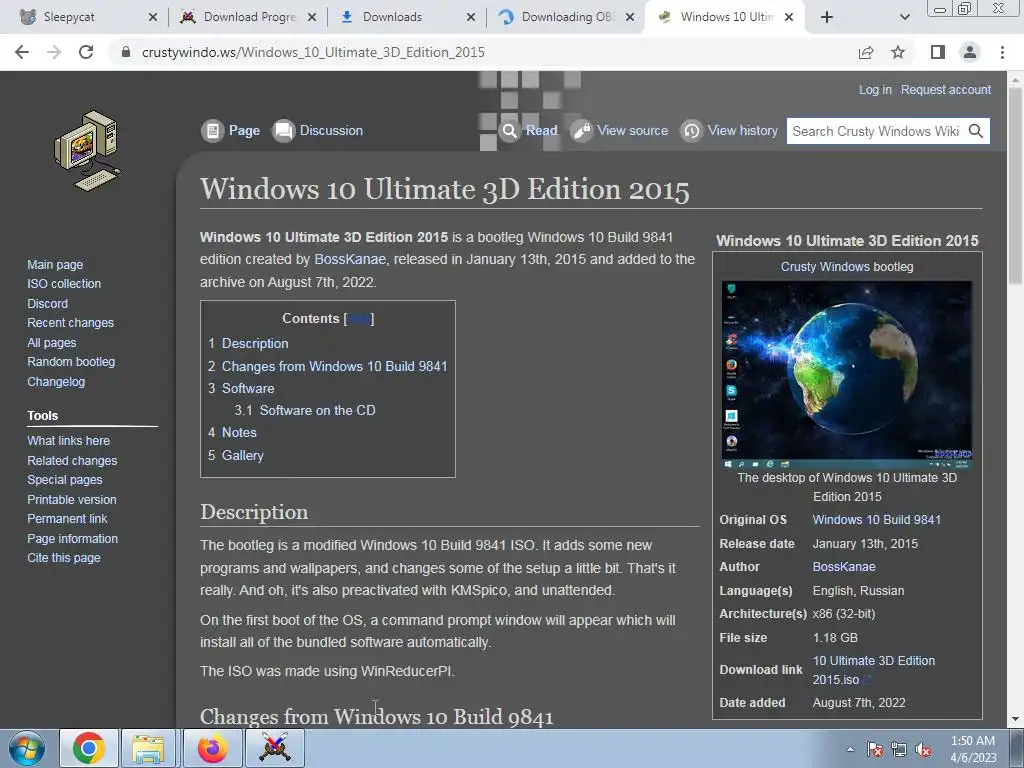Open Chrome three-dot menu

1002,52
